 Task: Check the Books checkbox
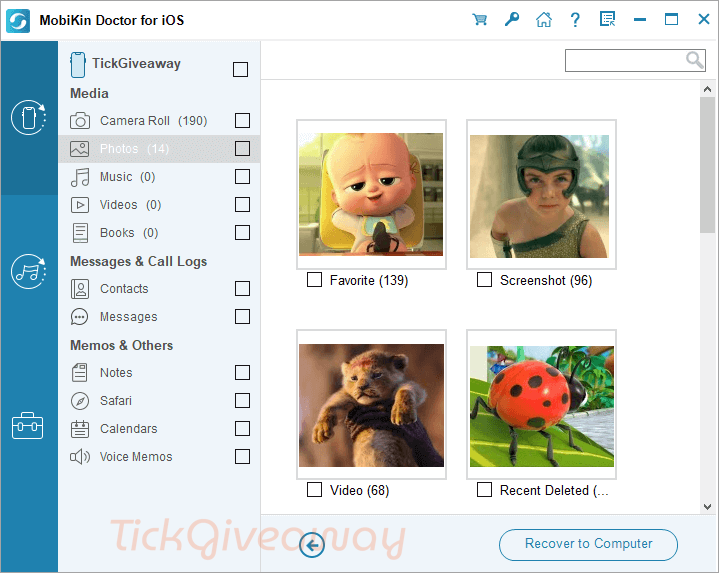(x=242, y=232)
